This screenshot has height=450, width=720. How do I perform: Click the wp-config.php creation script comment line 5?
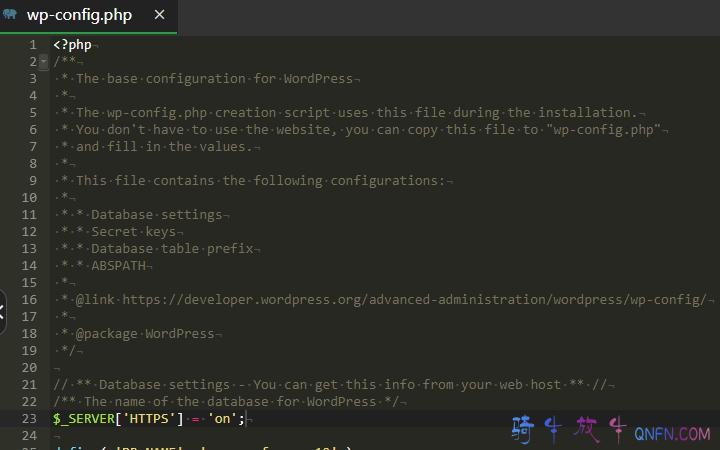(356, 113)
